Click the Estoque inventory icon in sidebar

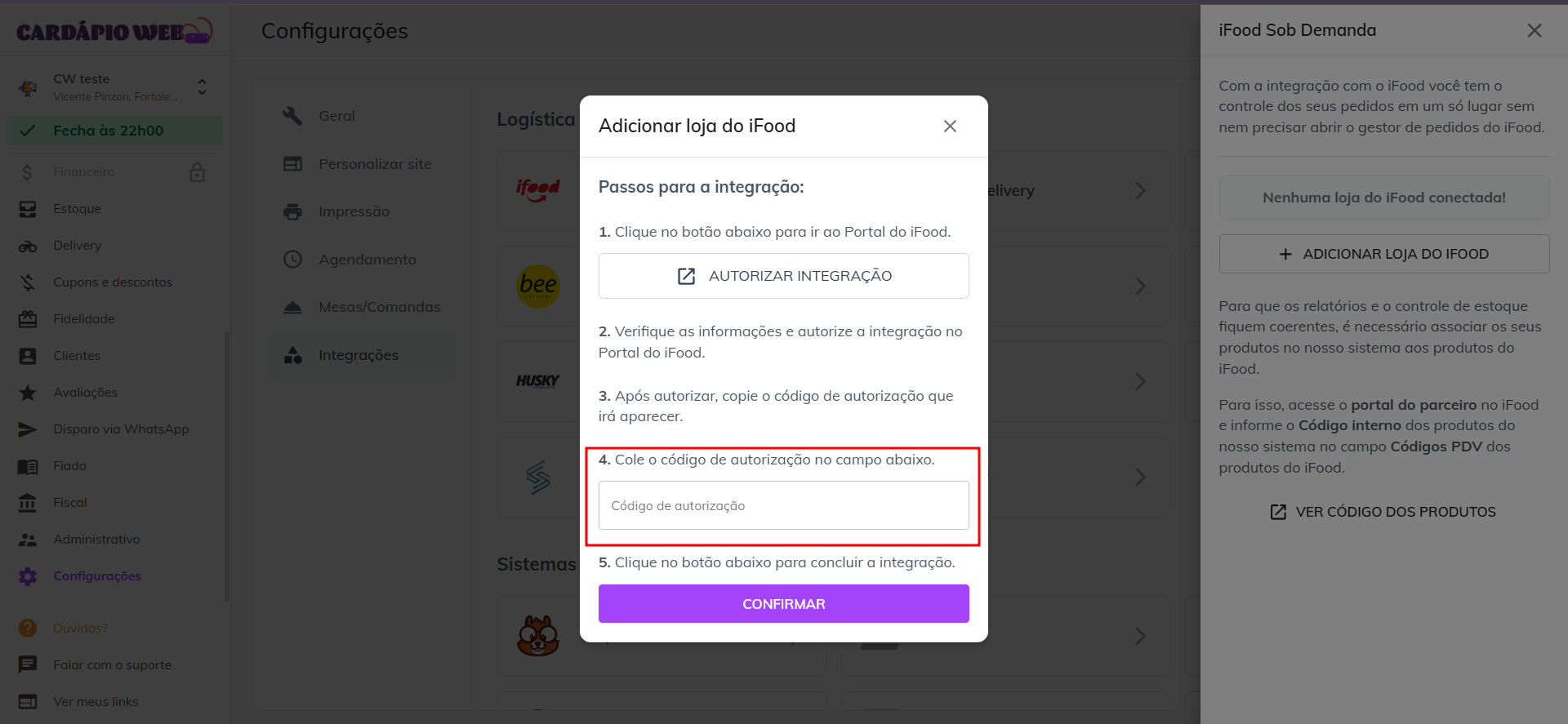coord(28,209)
